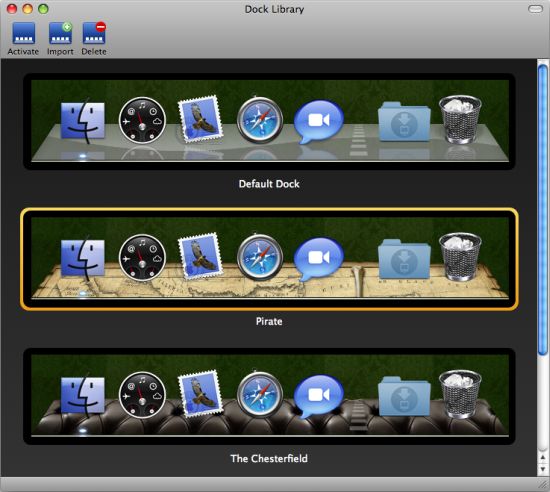Image resolution: width=550 pixels, height=492 pixels.
Task: Select the Downloads folder in Default Dock
Action: point(404,121)
